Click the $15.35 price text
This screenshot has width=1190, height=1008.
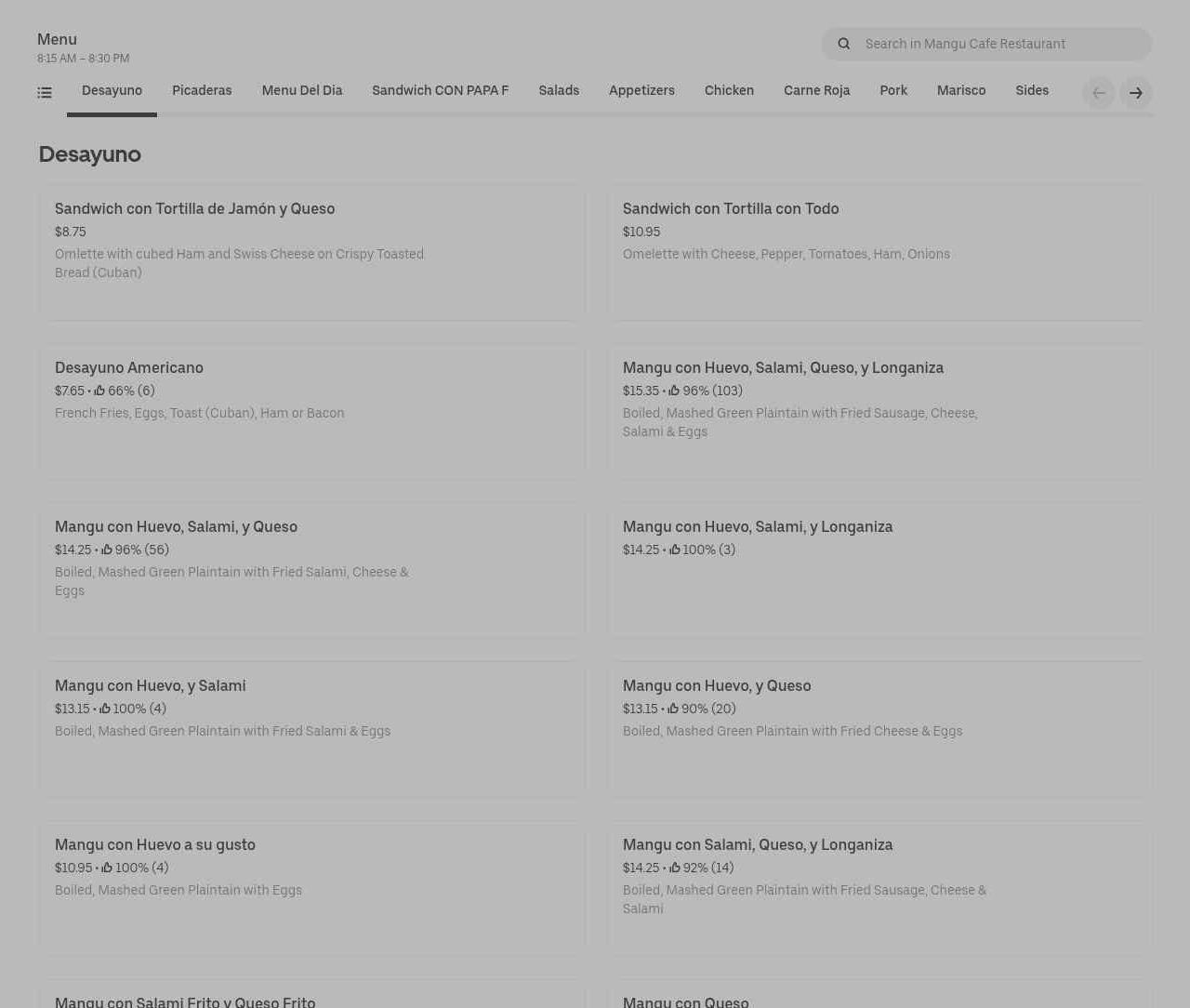pyautogui.click(x=641, y=391)
